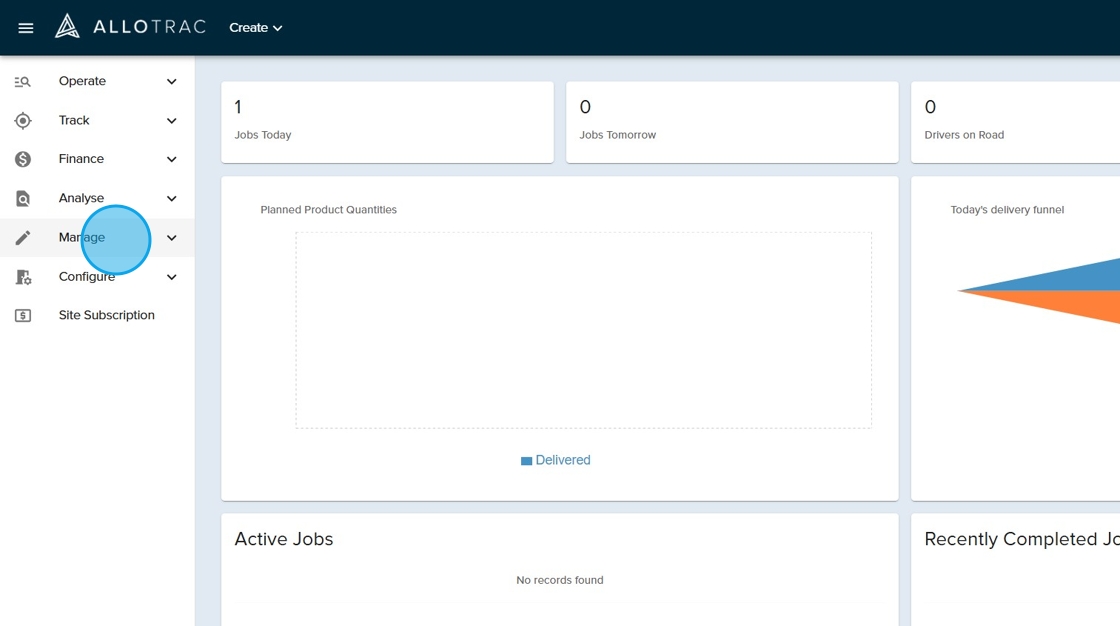This screenshot has height=626, width=1120.
Task: Click the Track target icon
Action: 23,121
